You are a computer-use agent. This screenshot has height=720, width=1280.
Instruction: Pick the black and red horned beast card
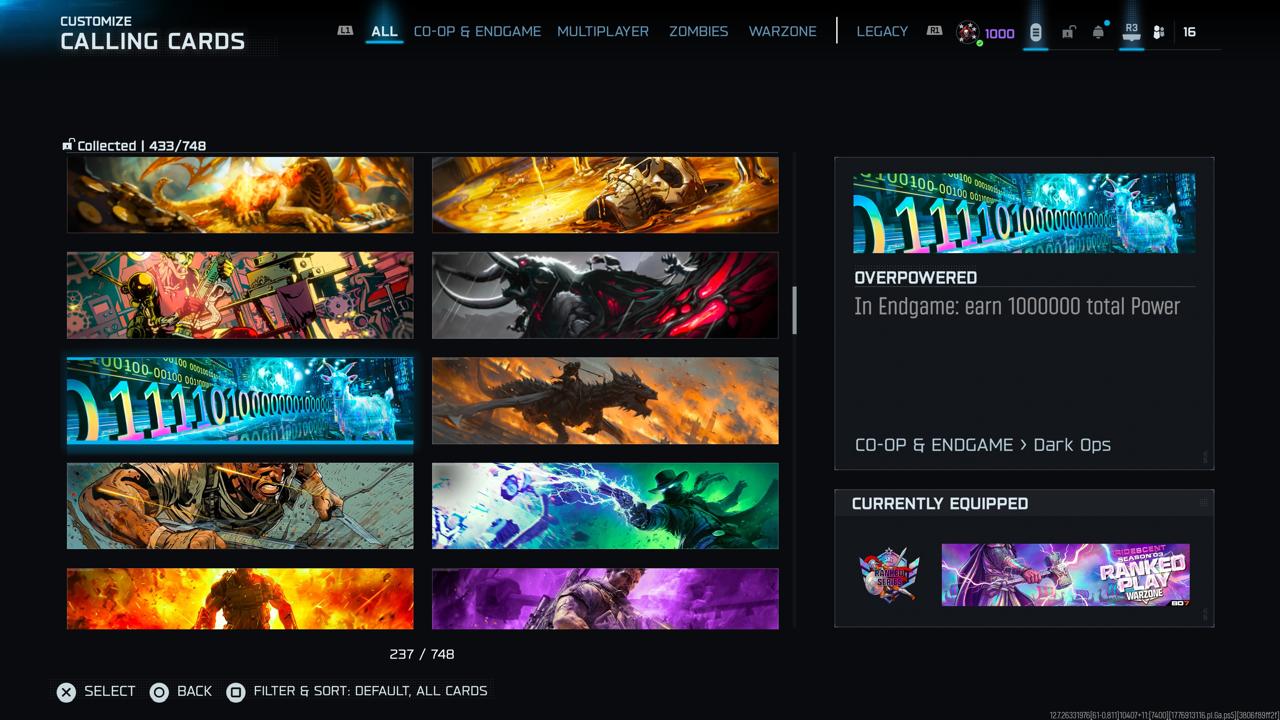pos(605,295)
